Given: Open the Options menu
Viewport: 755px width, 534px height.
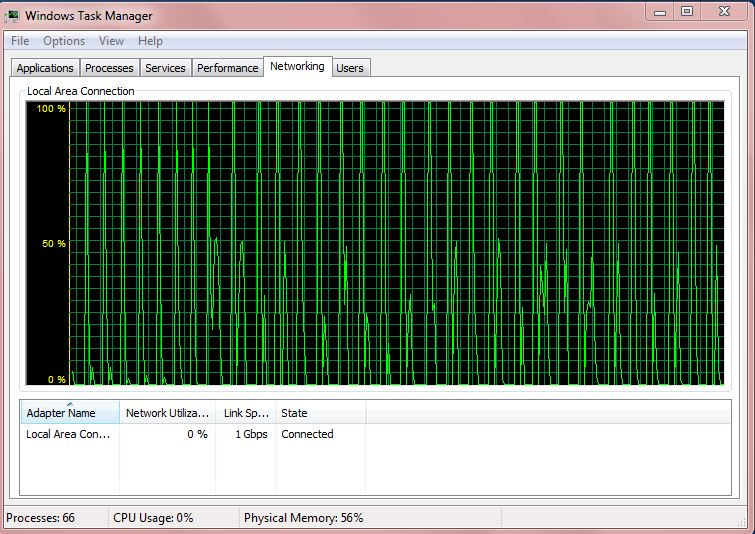Looking at the screenshot, I should pyautogui.click(x=64, y=41).
